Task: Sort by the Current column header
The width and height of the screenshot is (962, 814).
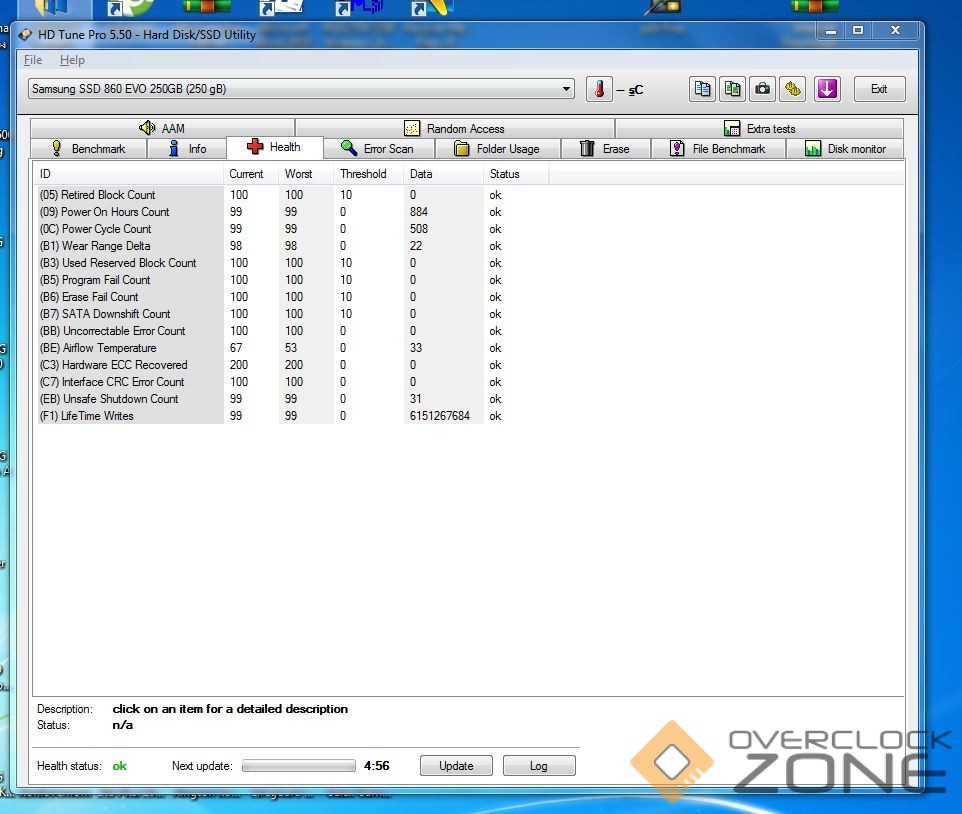Action: pos(251,174)
